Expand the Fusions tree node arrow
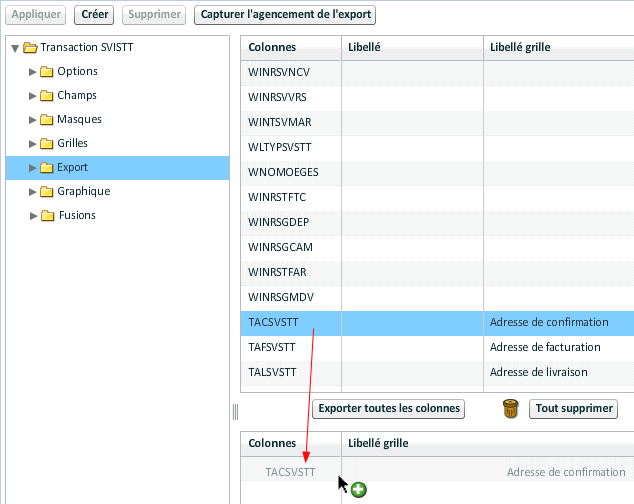 point(32,216)
